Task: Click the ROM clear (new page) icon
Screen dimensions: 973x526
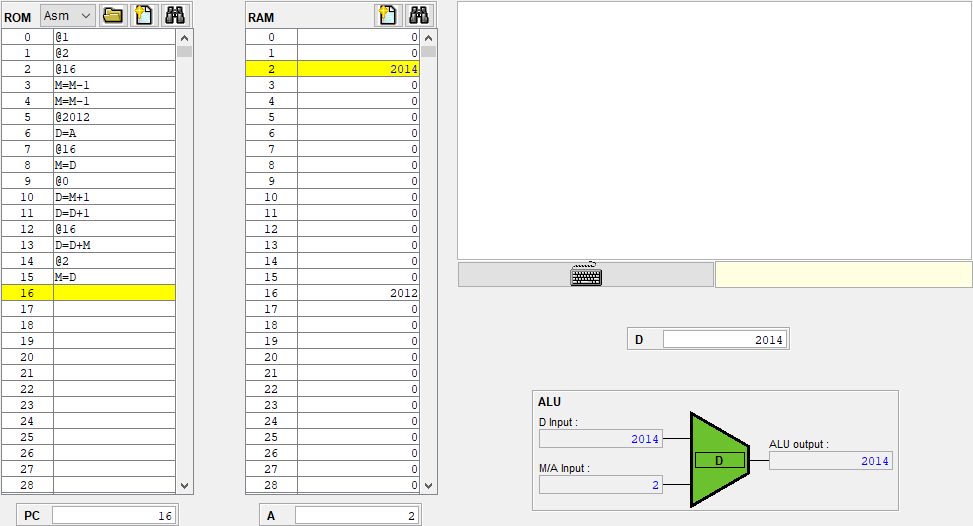Action: [x=144, y=15]
